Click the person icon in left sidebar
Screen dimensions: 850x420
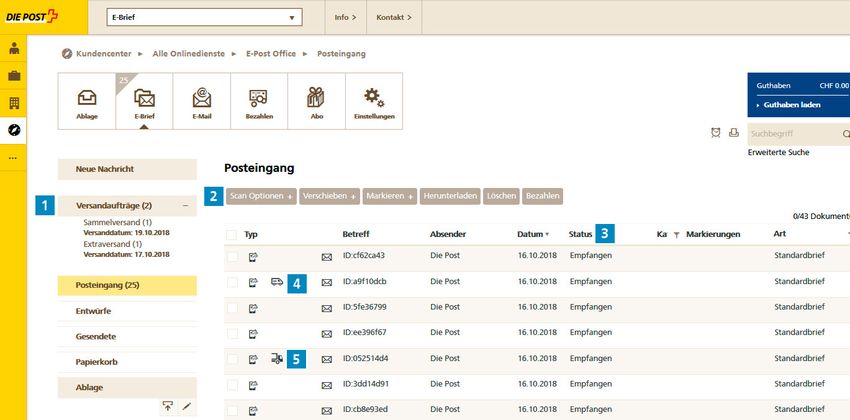[x=14, y=49]
